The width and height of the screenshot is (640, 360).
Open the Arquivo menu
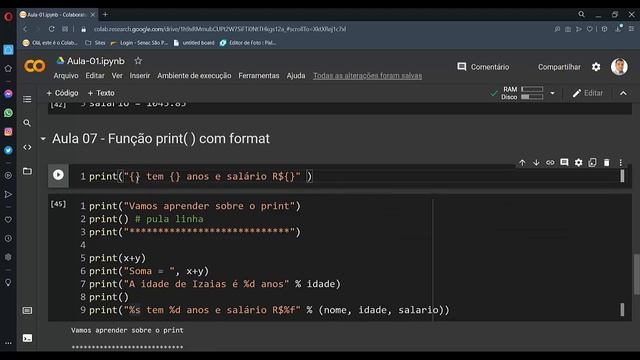tap(66, 76)
